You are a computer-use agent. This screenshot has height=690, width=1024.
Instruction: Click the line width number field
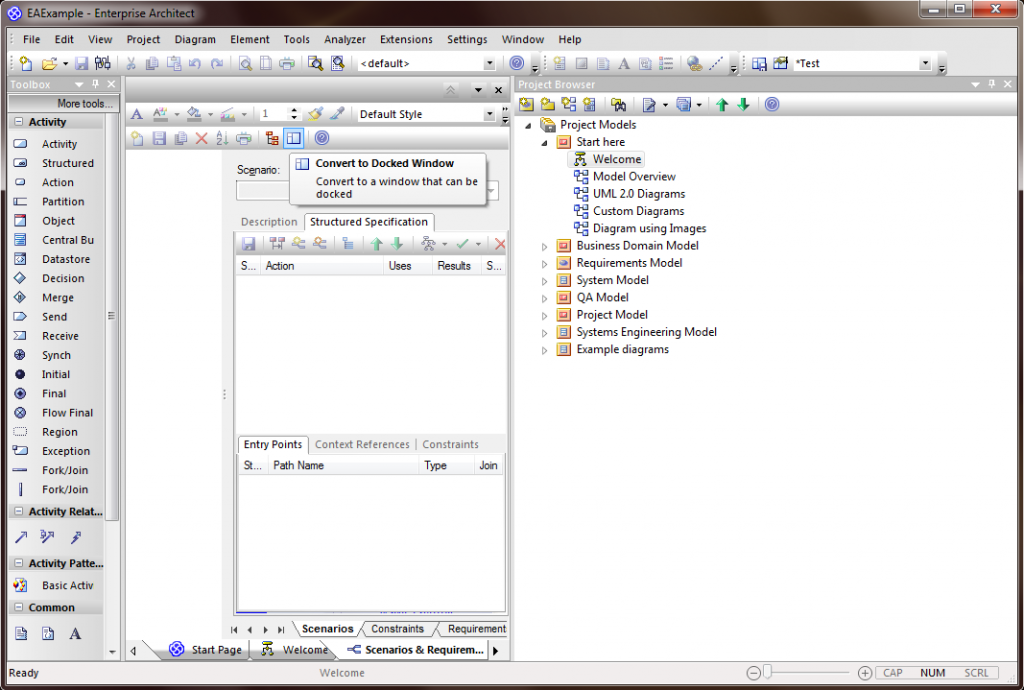(274, 114)
